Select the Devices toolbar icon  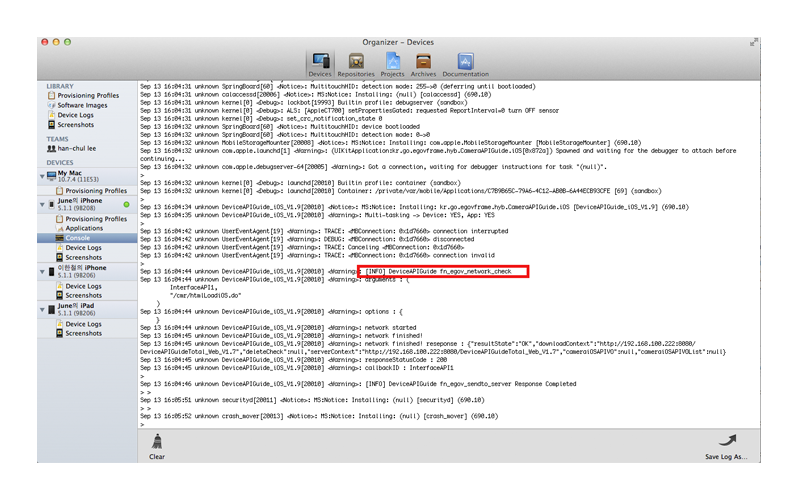[x=320, y=65]
